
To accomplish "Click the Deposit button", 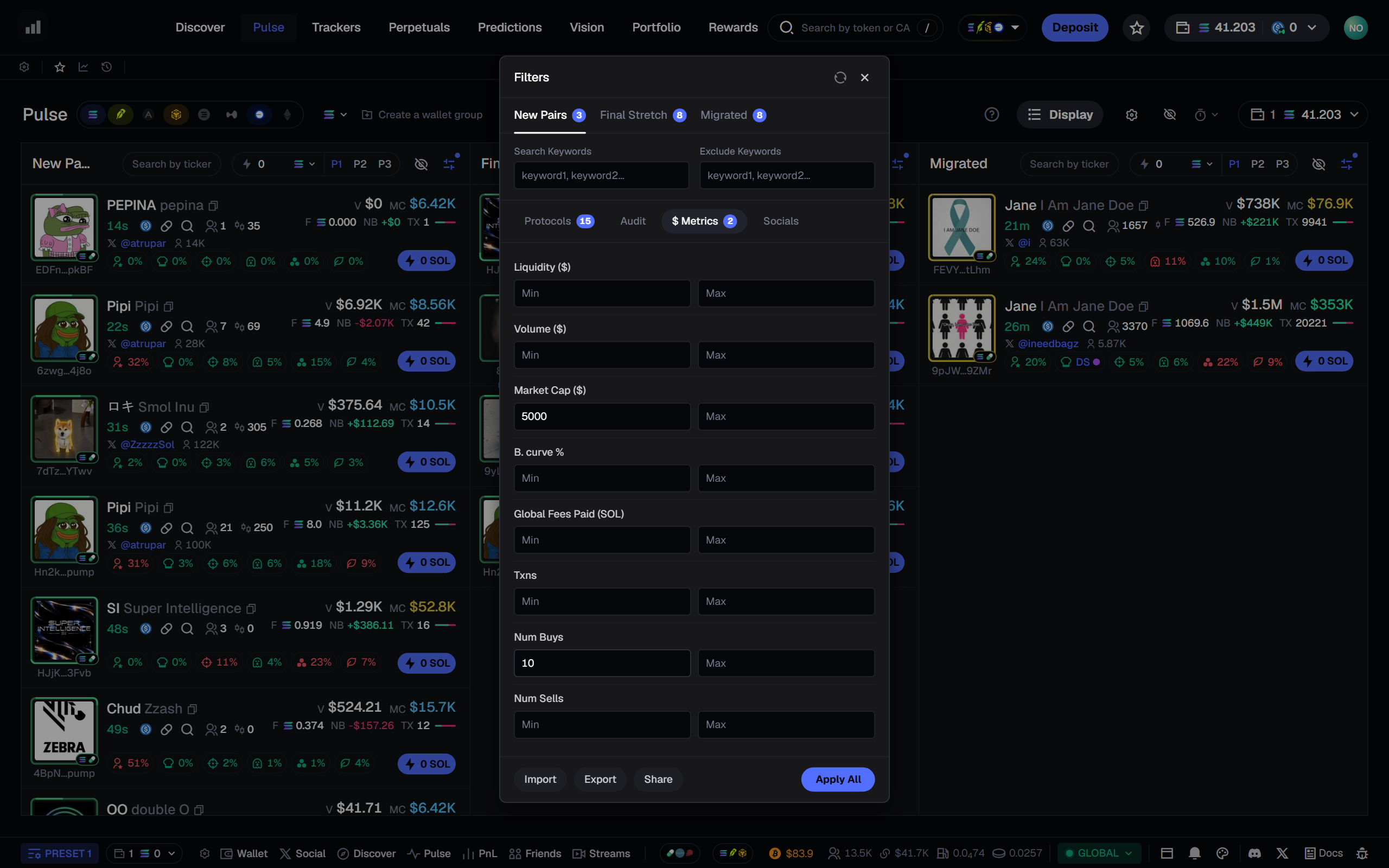I will [1074, 28].
